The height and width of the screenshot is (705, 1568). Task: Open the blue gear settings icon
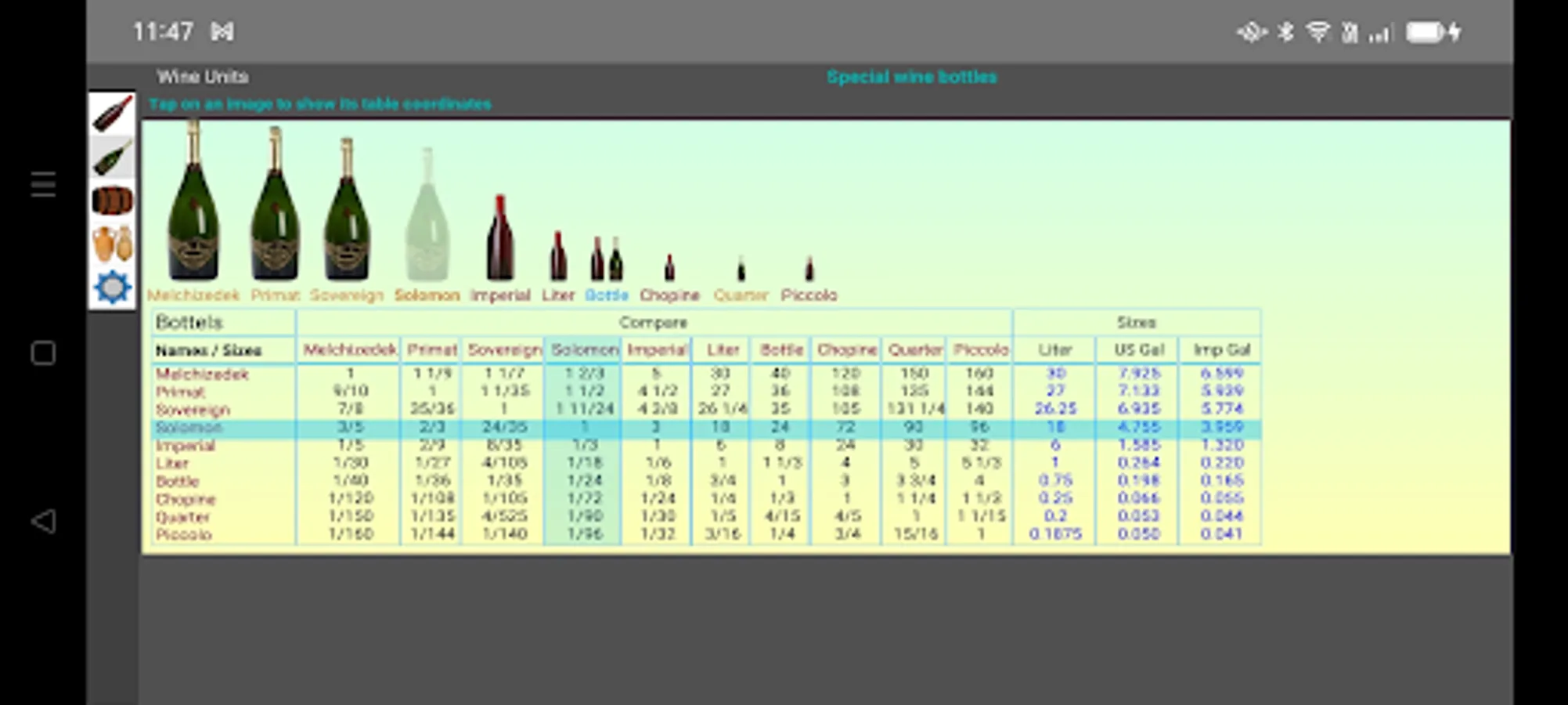pos(112,287)
